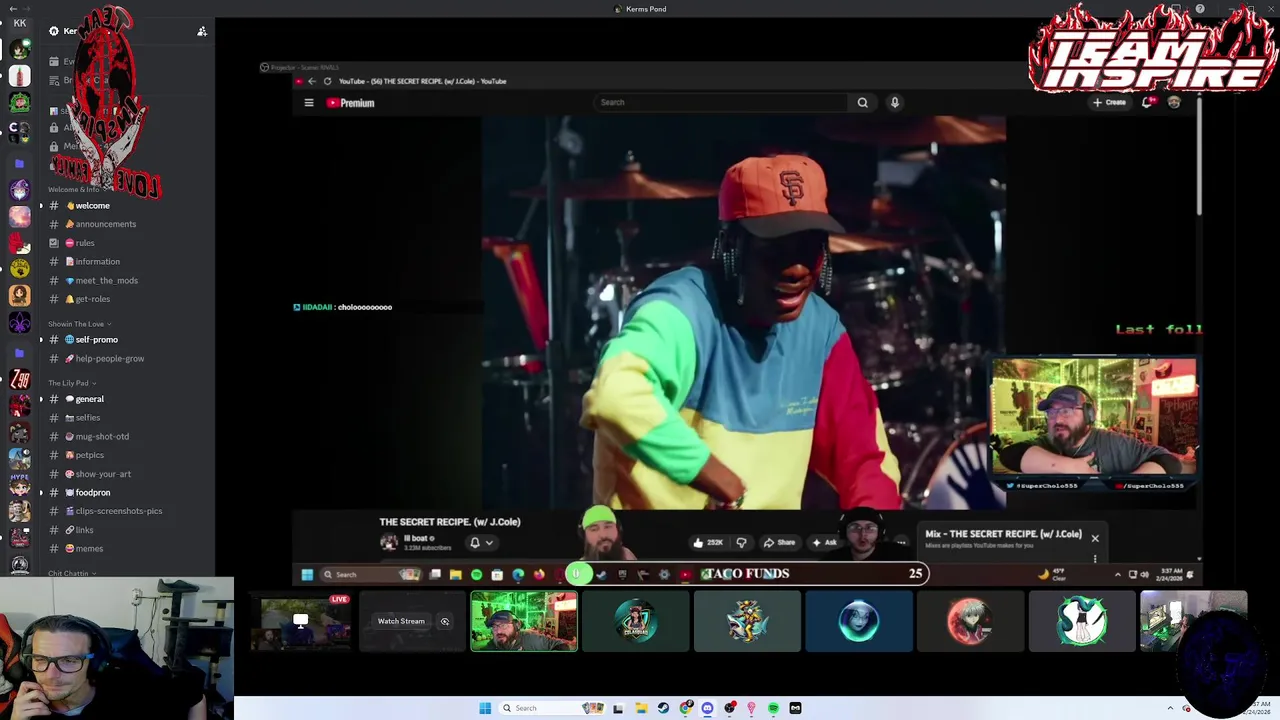Open Discord from the Windows taskbar
1280x720 pixels.
(x=707, y=708)
